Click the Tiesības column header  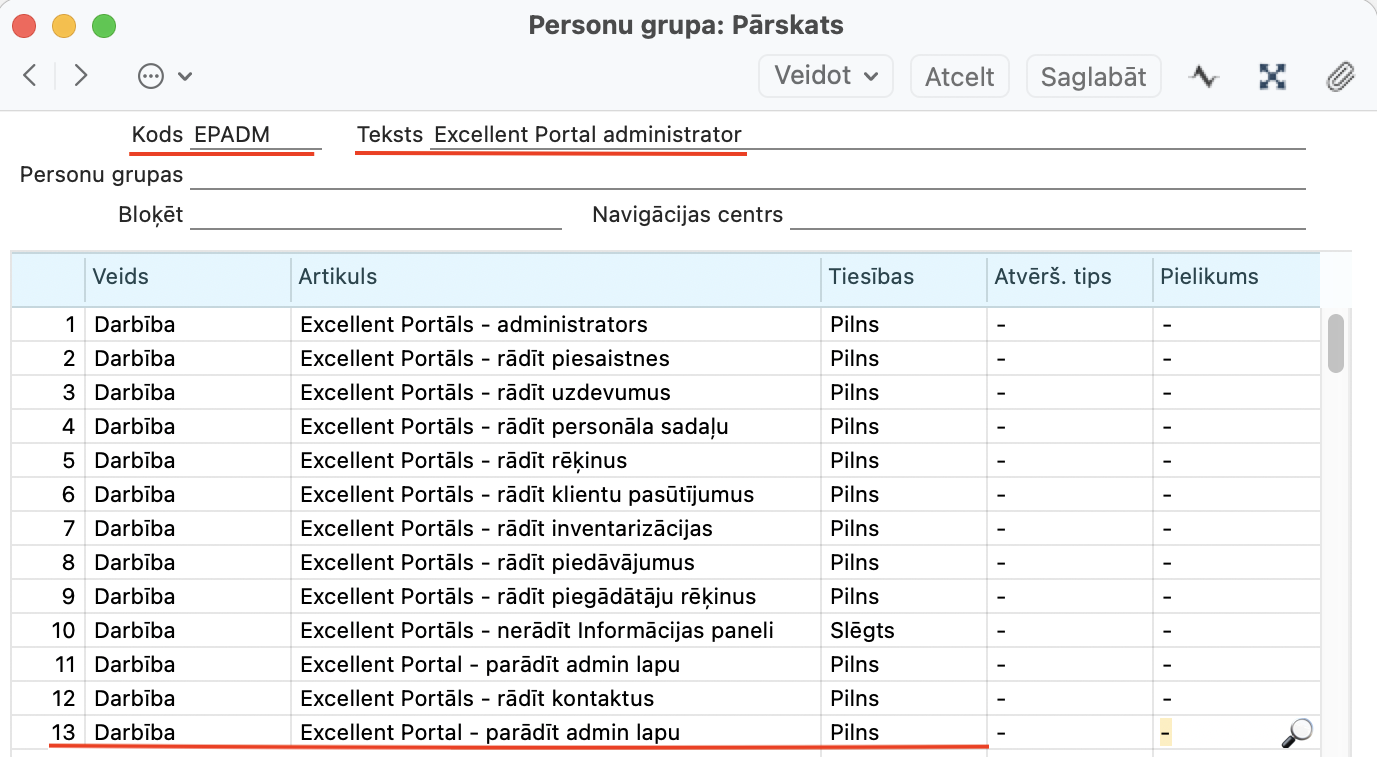coord(871,277)
